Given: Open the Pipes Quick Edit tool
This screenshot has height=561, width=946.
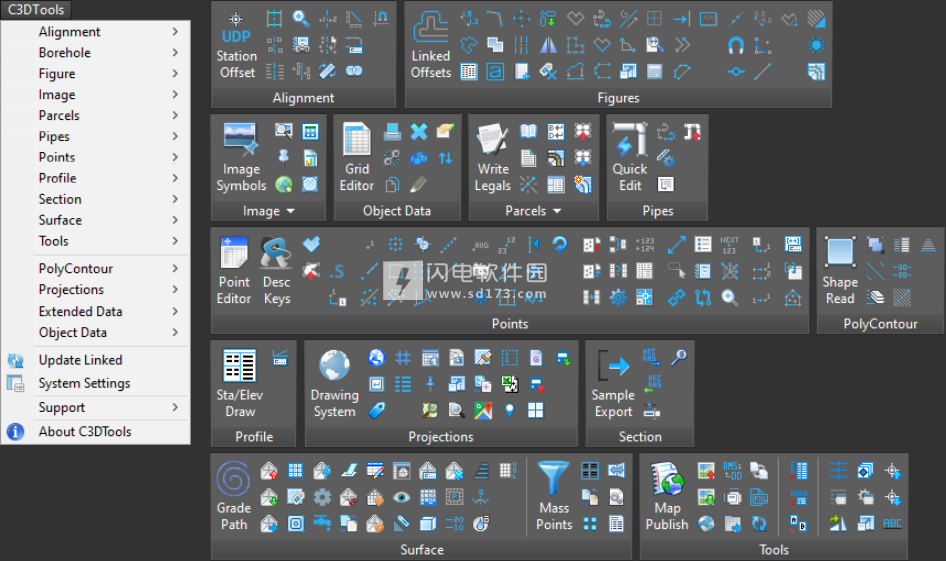Looking at the screenshot, I should click(x=630, y=158).
